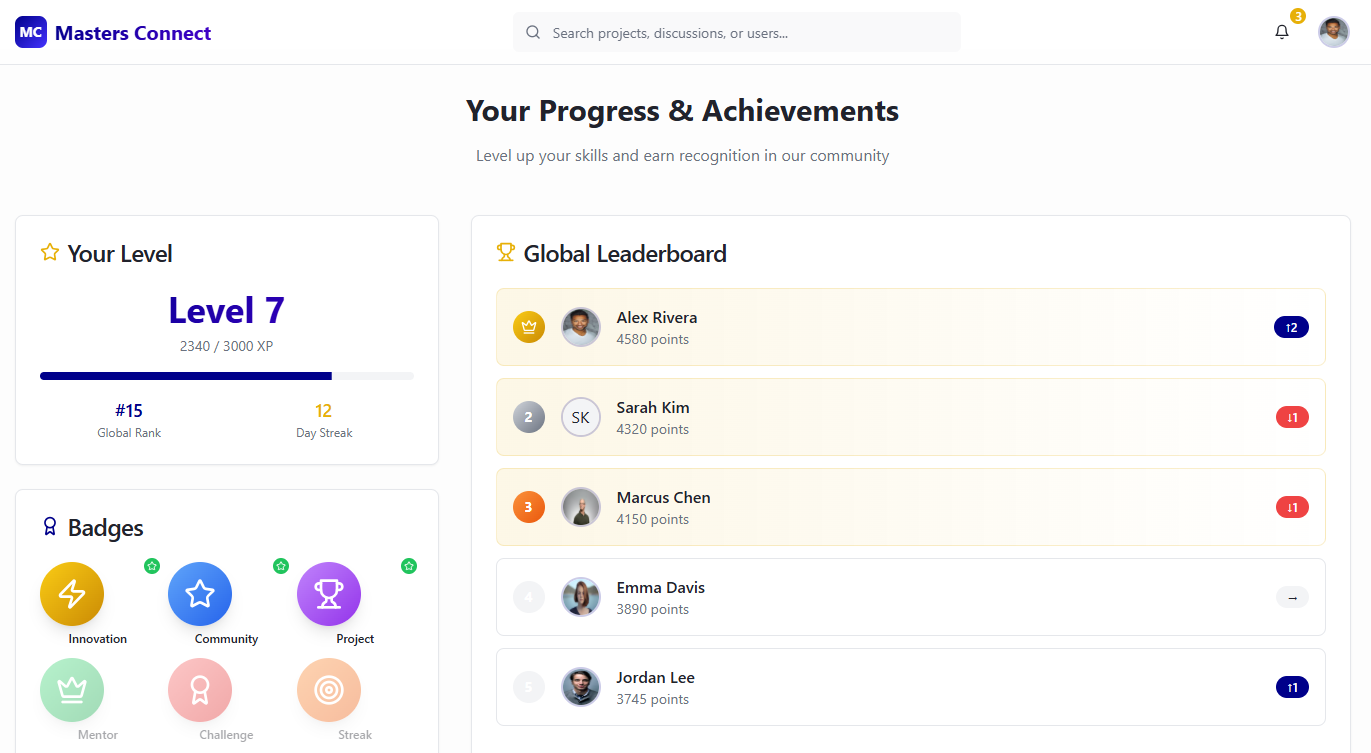Click the gold crown rank icon
The width and height of the screenshot is (1371, 753).
tap(529, 327)
